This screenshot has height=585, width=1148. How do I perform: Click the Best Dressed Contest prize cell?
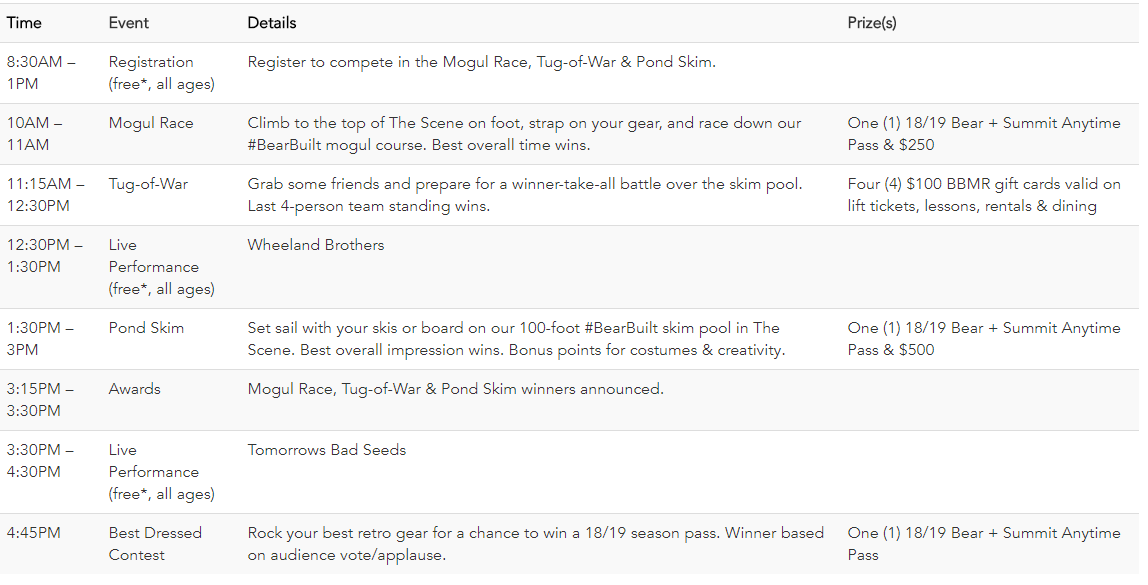[983, 543]
